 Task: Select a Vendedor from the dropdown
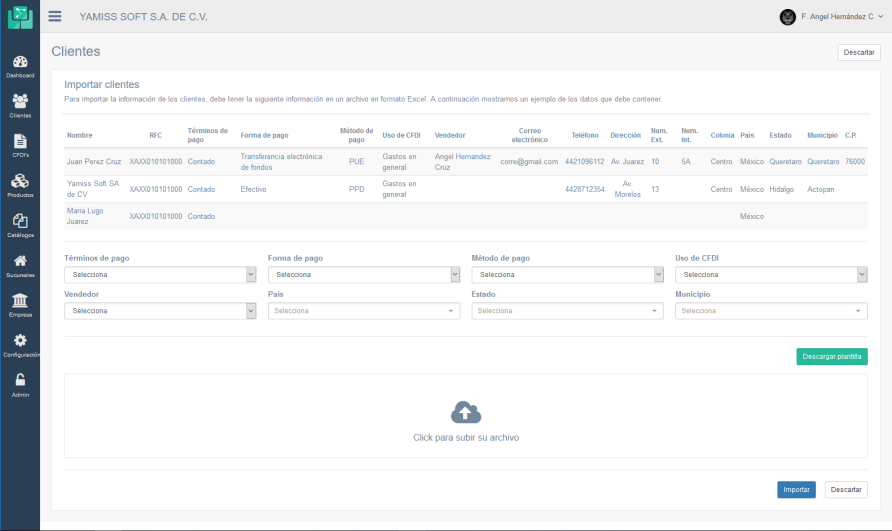coord(160,311)
